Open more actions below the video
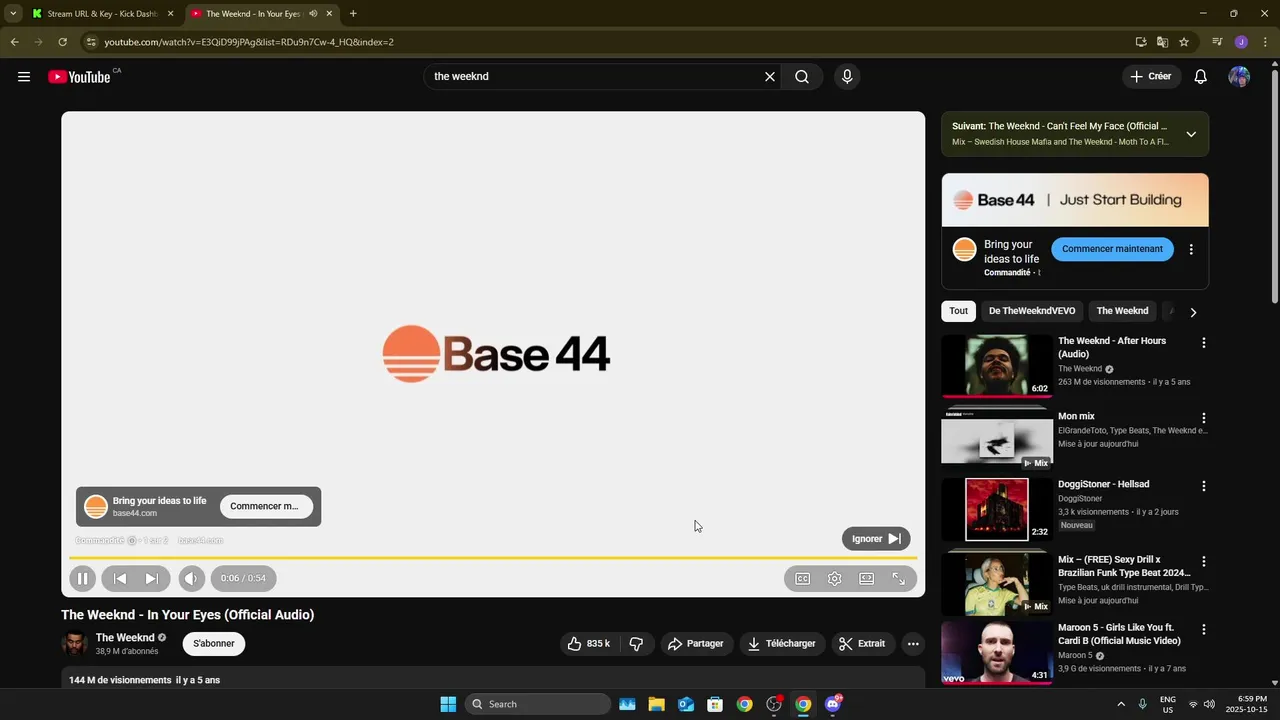Image resolution: width=1280 pixels, height=720 pixels. click(913, 643)
